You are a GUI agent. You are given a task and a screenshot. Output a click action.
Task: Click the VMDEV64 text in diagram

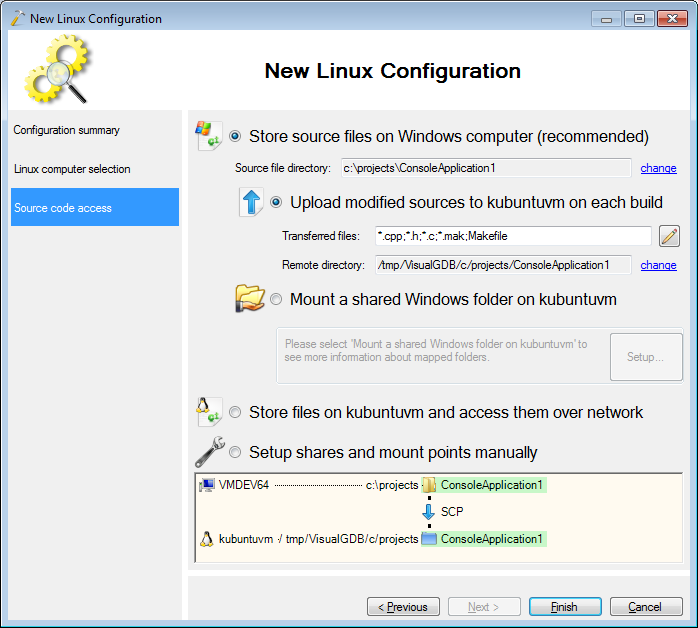coord(244,485)
